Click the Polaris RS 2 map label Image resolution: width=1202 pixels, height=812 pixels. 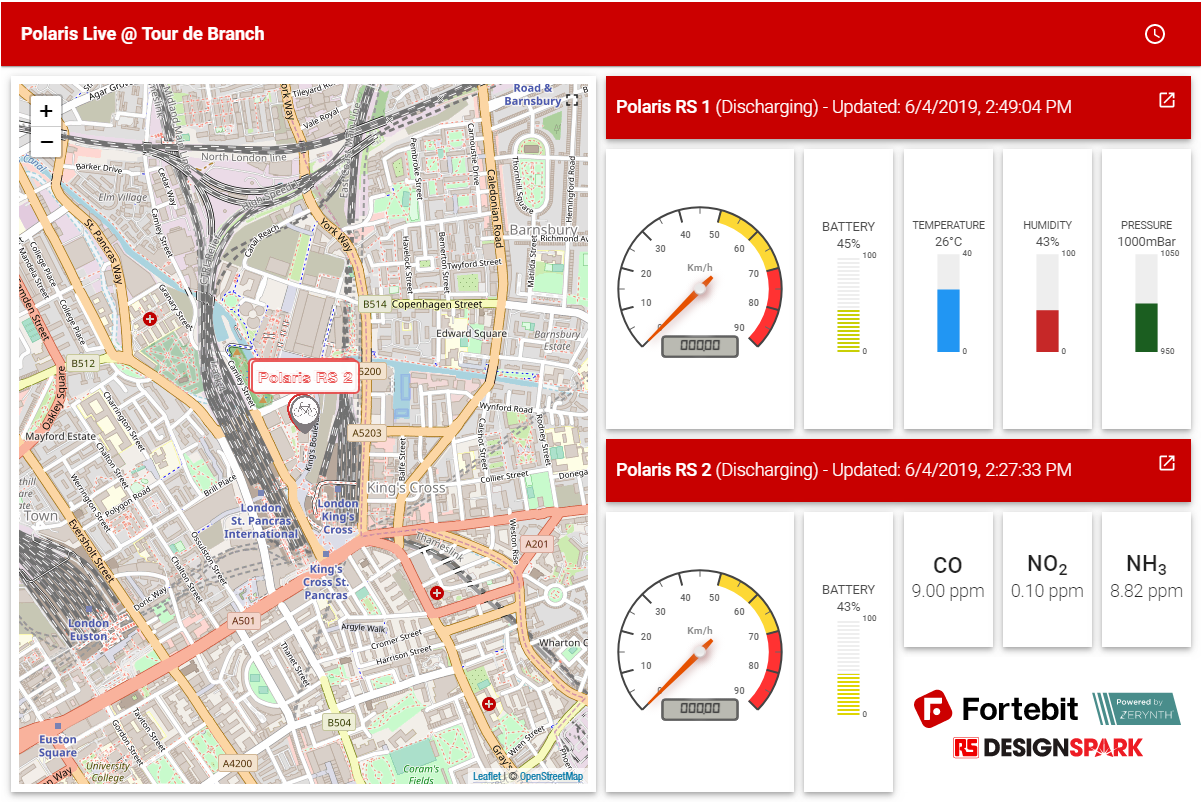(304, 377)
